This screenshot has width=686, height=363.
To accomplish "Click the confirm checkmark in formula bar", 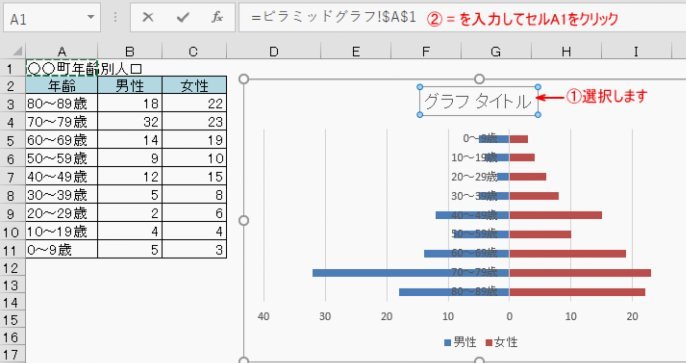I will [182, 17].
